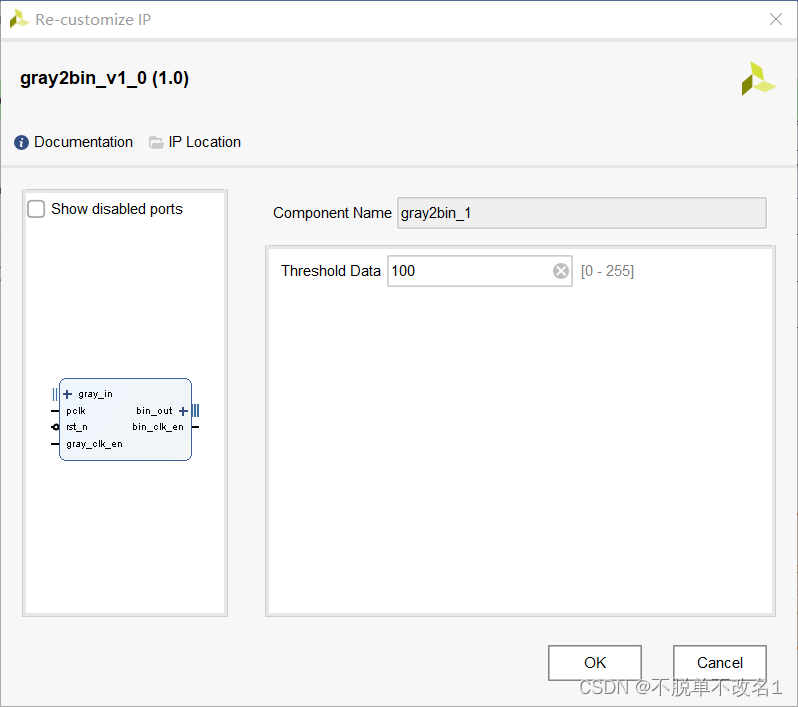Dismiss the dialog with Cancel

click(x=720, y=663)
